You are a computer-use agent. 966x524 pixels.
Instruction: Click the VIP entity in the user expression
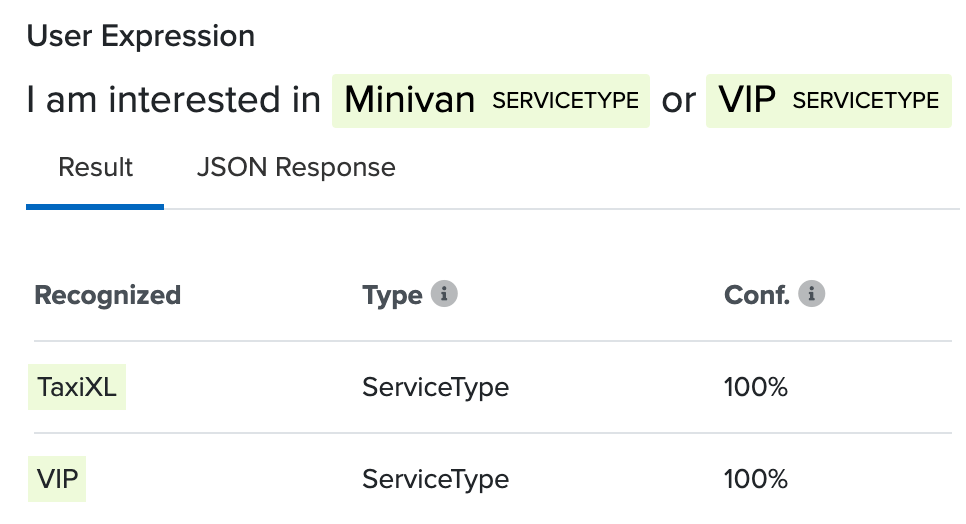click(x=747, y=100)
